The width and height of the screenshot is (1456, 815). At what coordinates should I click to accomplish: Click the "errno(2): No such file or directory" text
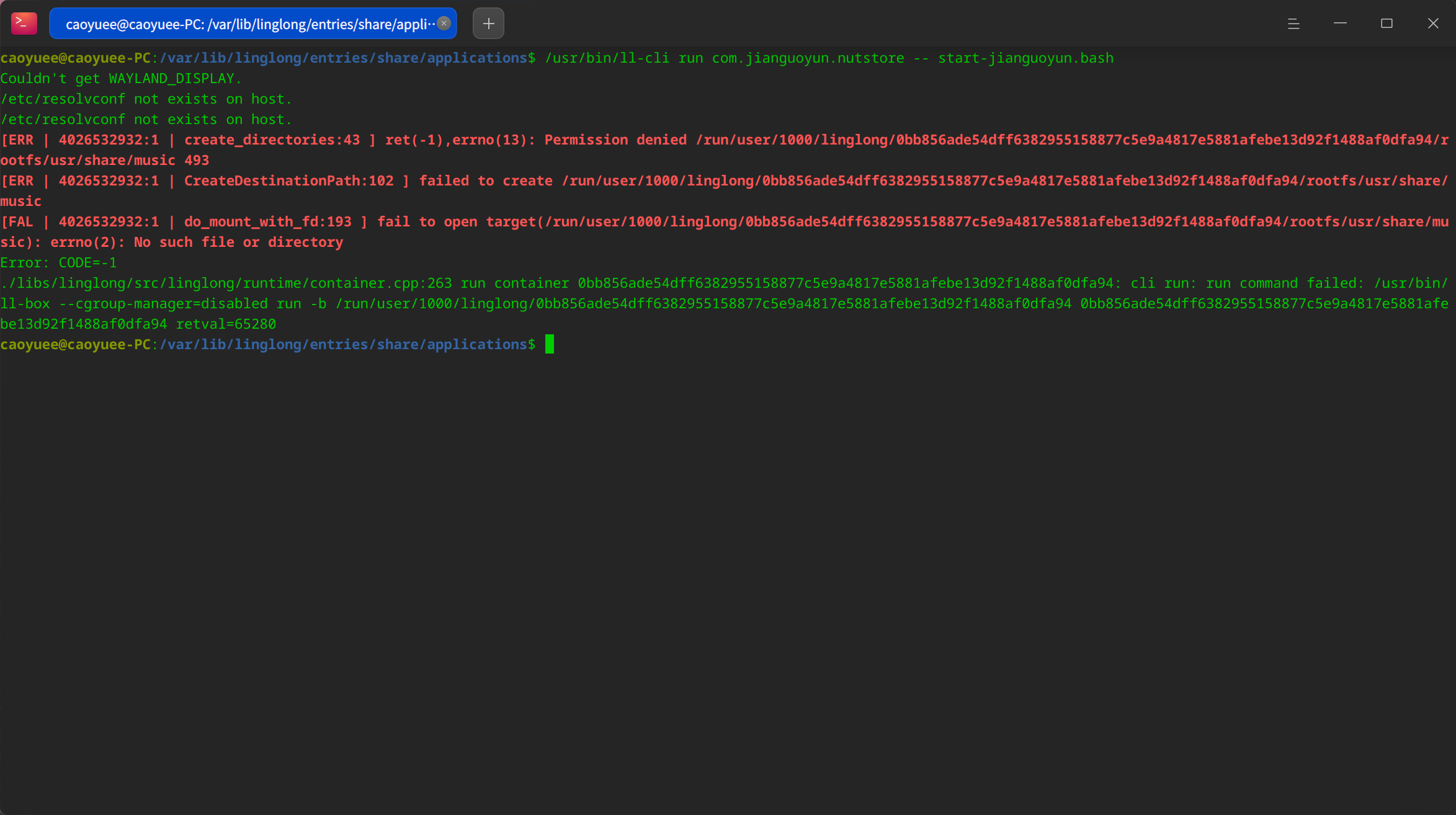197,243
